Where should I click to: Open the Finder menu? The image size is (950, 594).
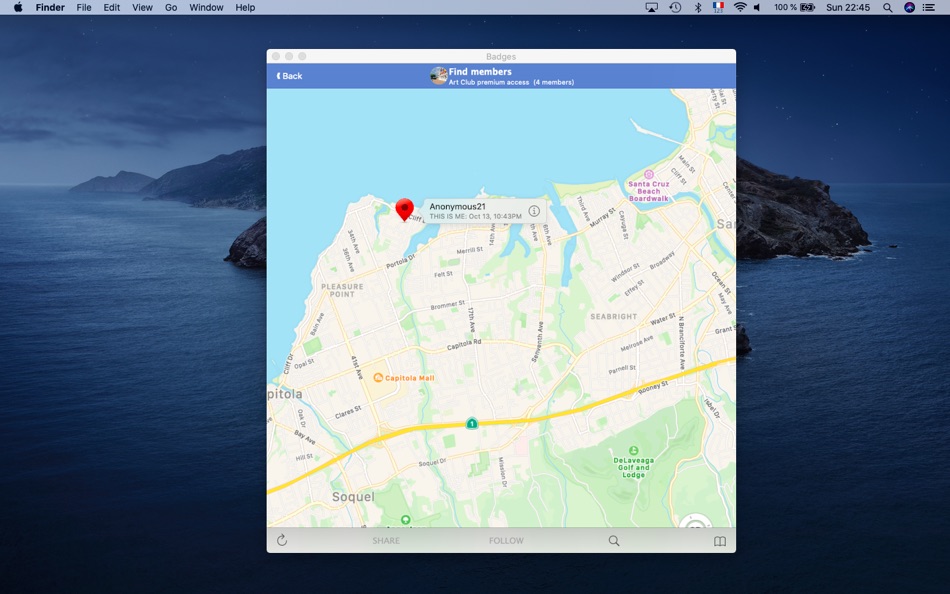(50, 7)
